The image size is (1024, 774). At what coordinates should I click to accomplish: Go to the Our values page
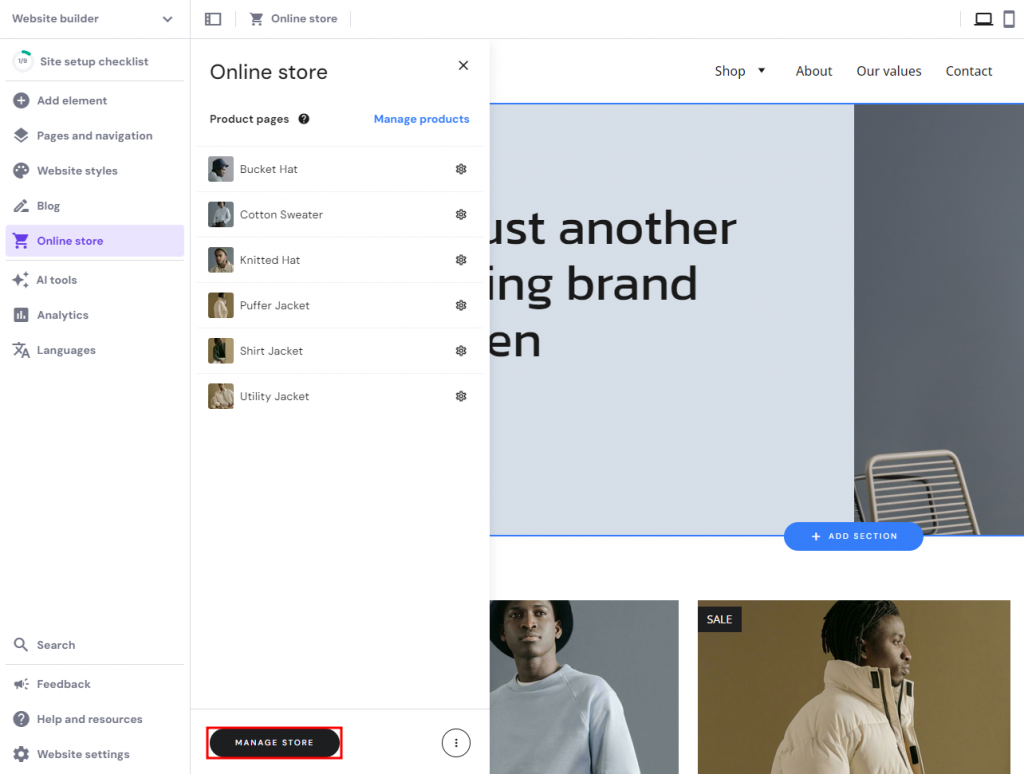(x=888, y=71)
